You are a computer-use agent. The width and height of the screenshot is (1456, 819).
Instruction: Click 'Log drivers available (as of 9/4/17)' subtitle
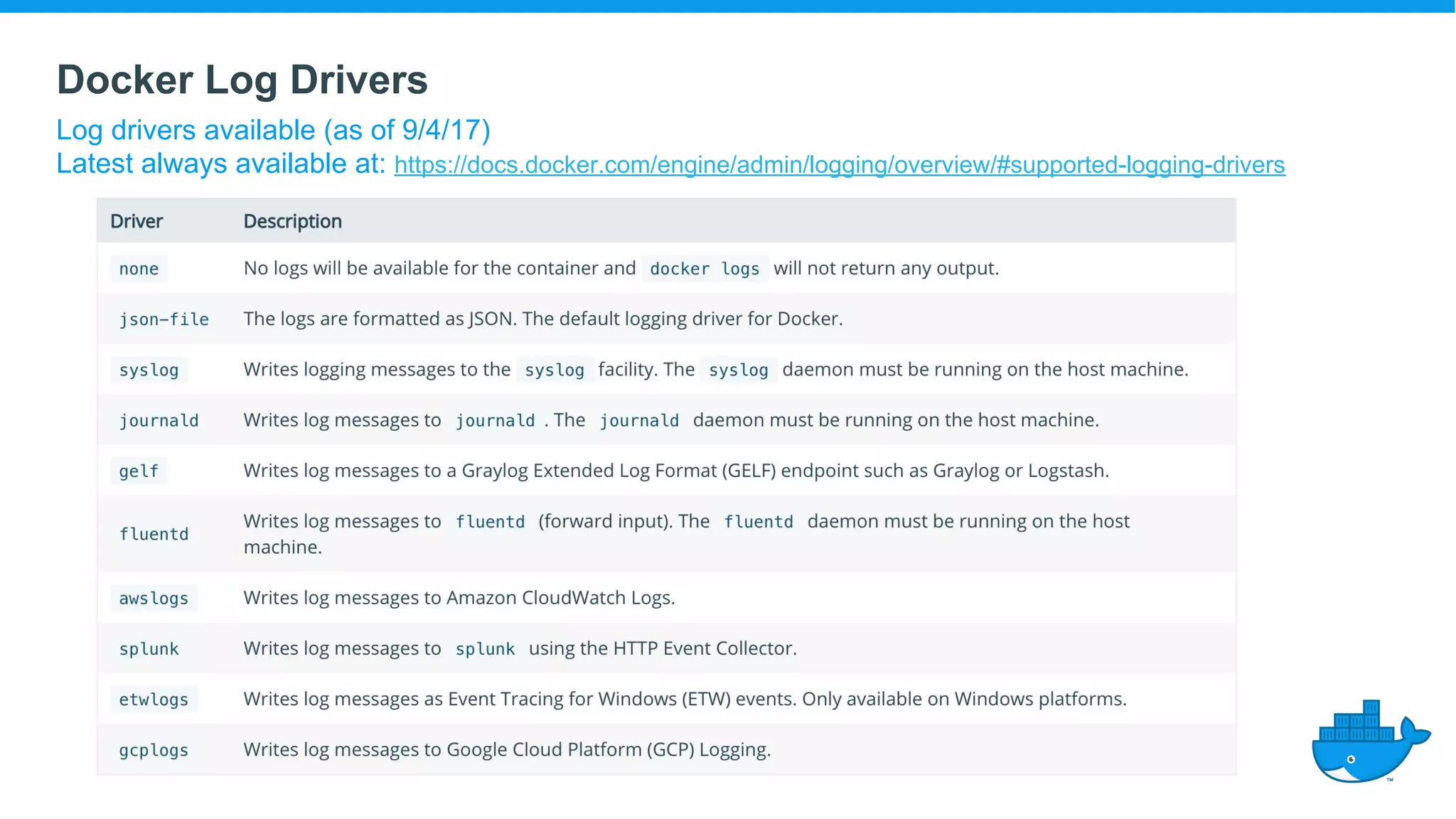(274, 130)
